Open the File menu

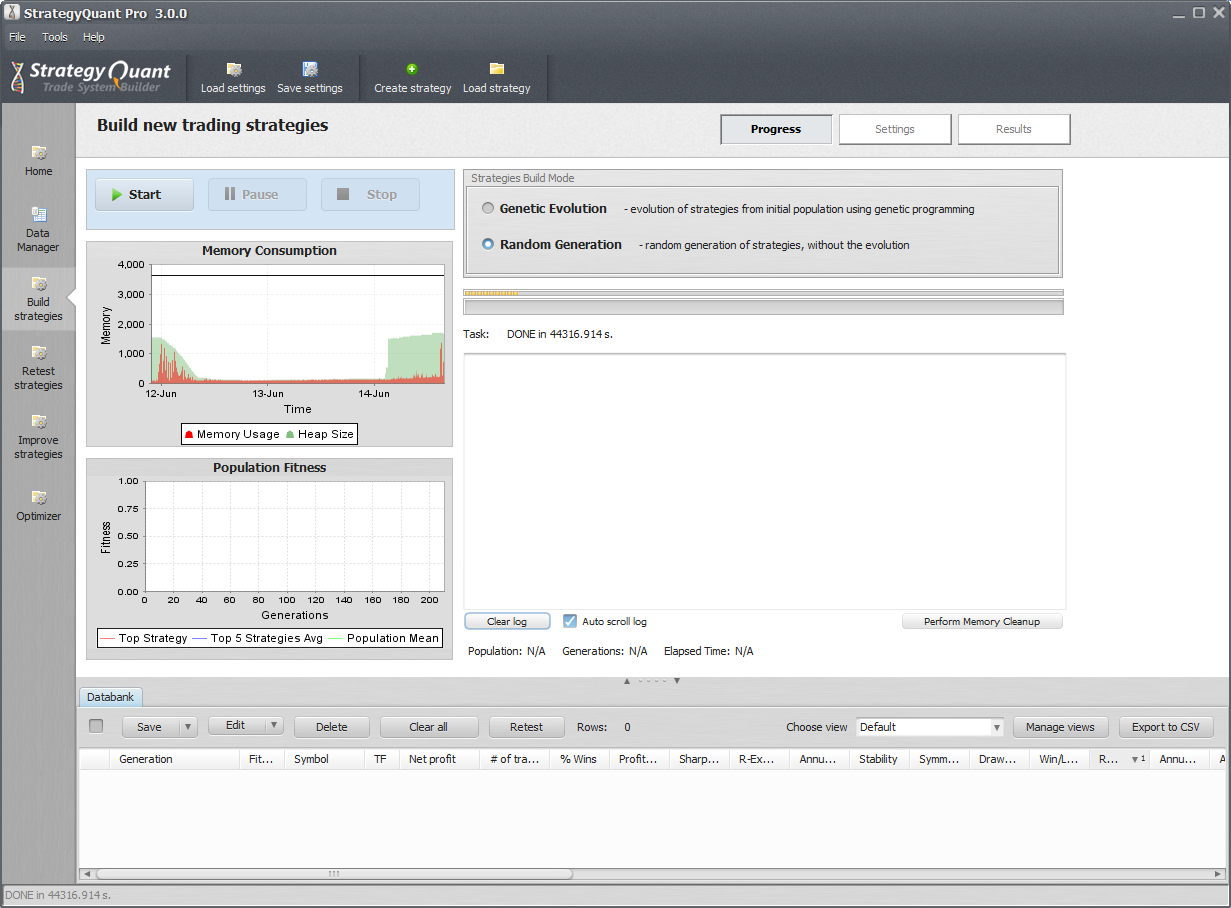pos(17,37)
